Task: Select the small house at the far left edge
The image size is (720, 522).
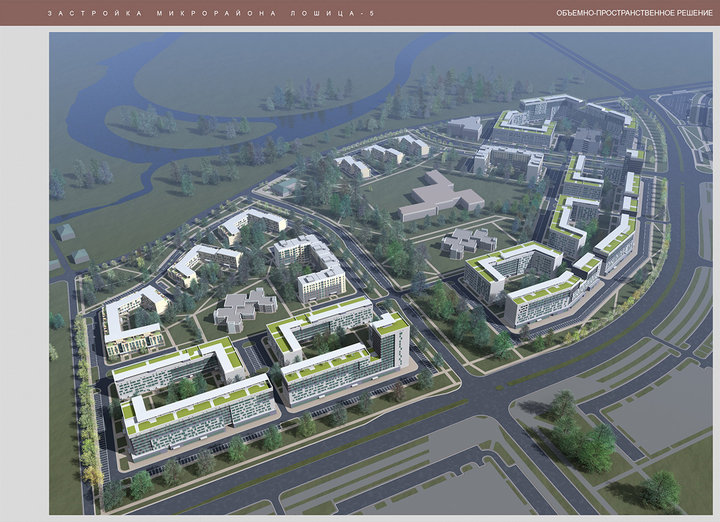Action: point(66,232)
